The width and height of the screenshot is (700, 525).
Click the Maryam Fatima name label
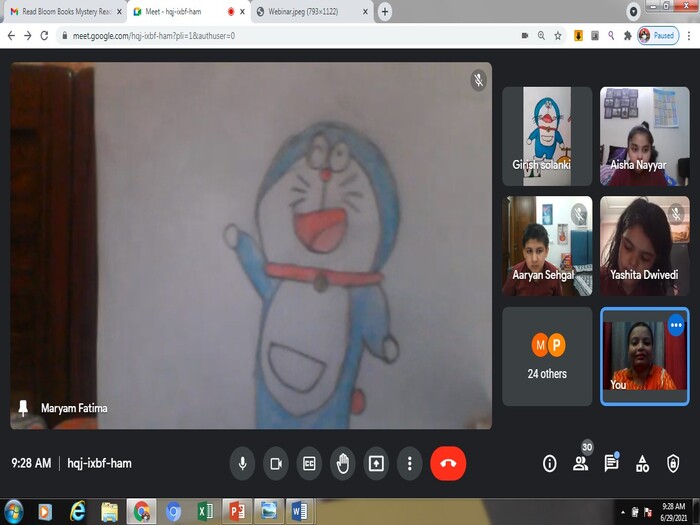click(x=74, y=408)
